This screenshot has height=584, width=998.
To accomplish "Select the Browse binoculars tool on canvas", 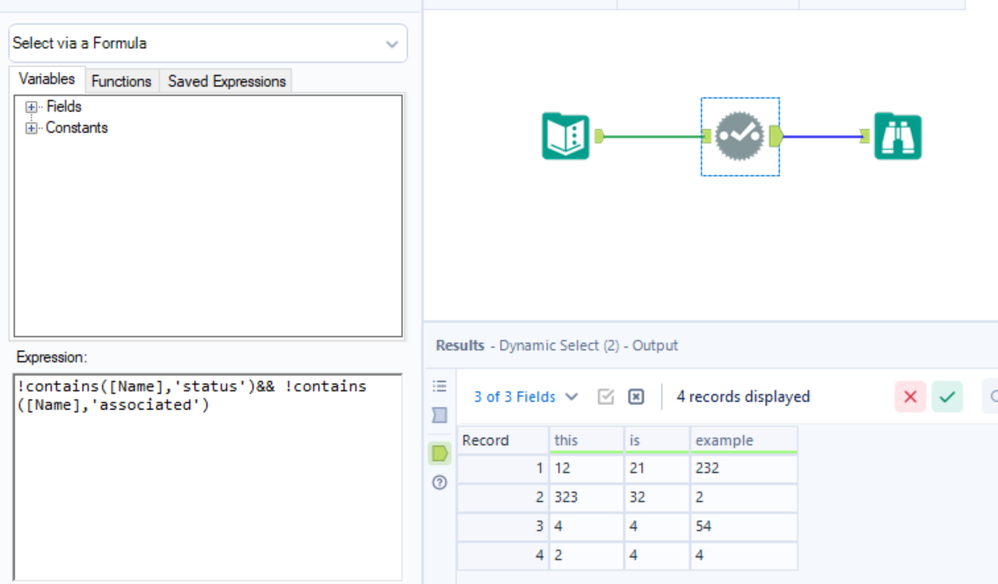I will (x=897, y=136).
